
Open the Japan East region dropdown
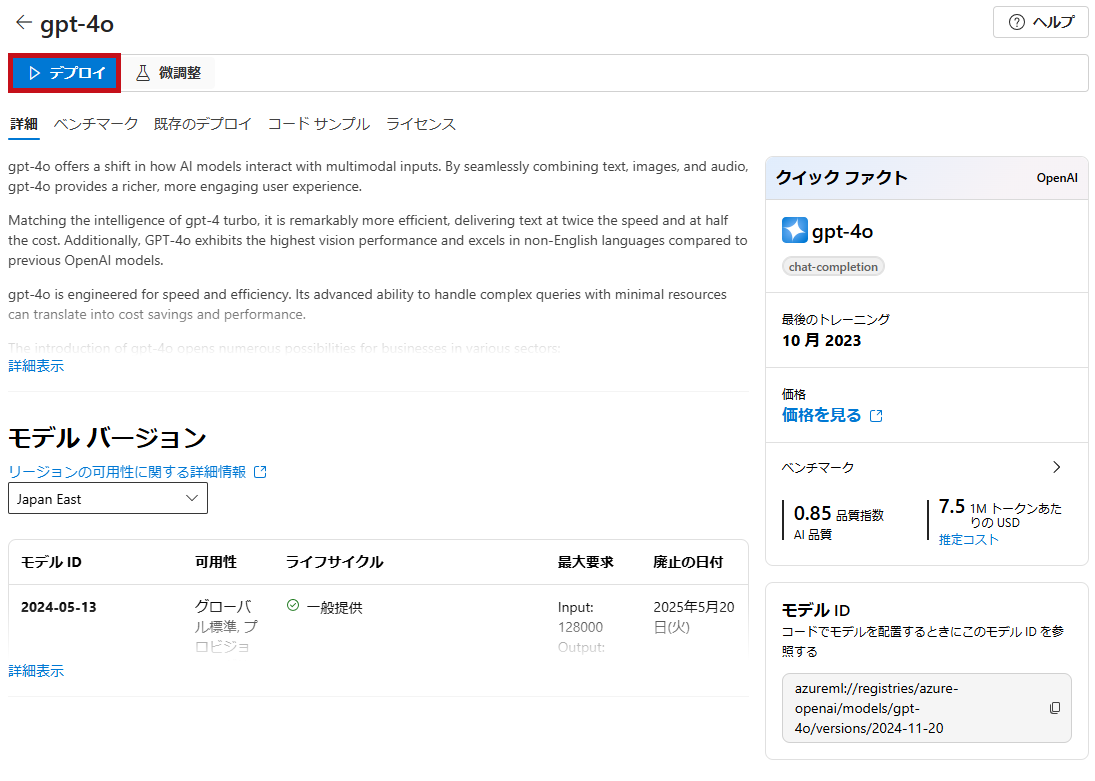pyautogui.click(x=108, y=498)
